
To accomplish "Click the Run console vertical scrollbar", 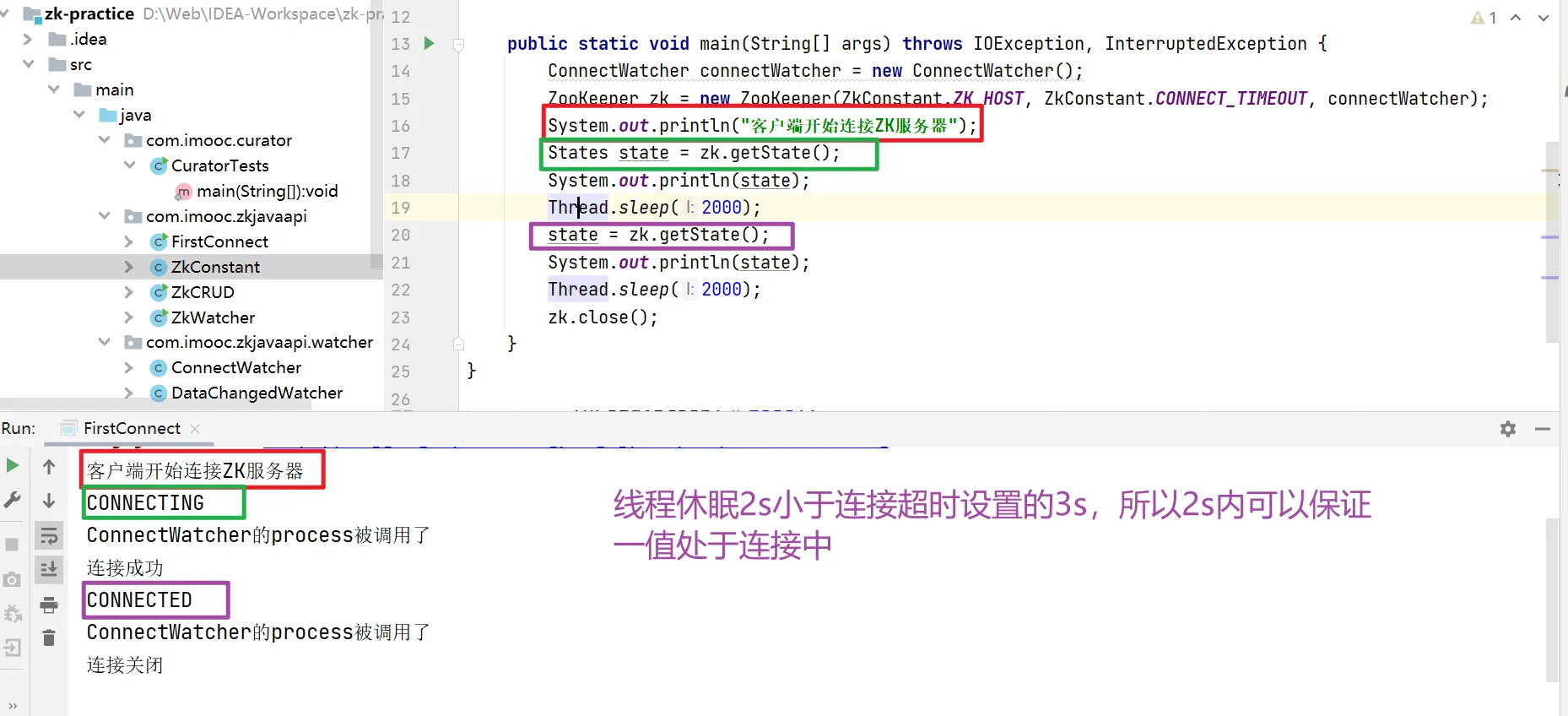I will click(1552, 599).
